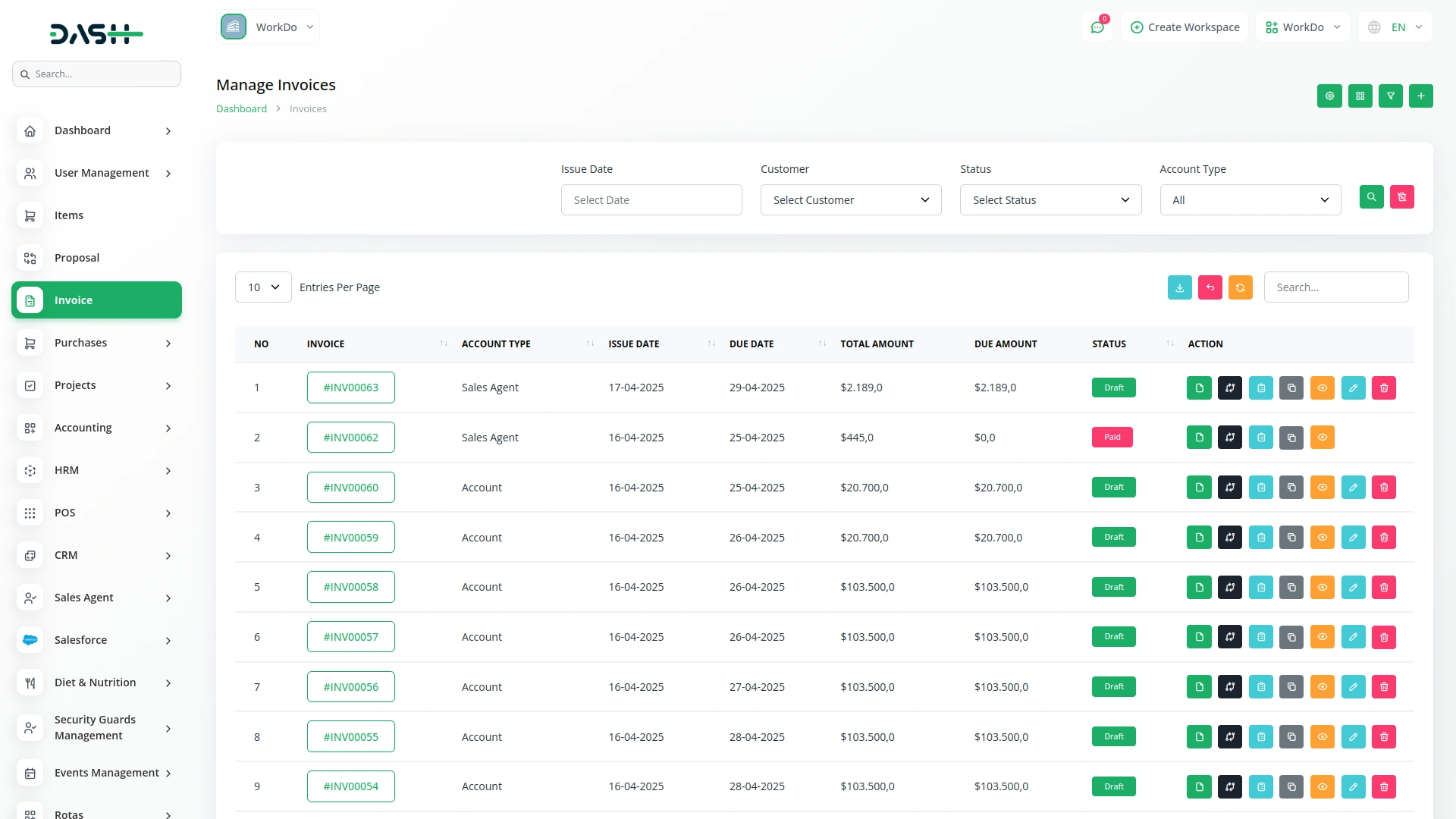Click the green search apply-filter icon

1371,197
